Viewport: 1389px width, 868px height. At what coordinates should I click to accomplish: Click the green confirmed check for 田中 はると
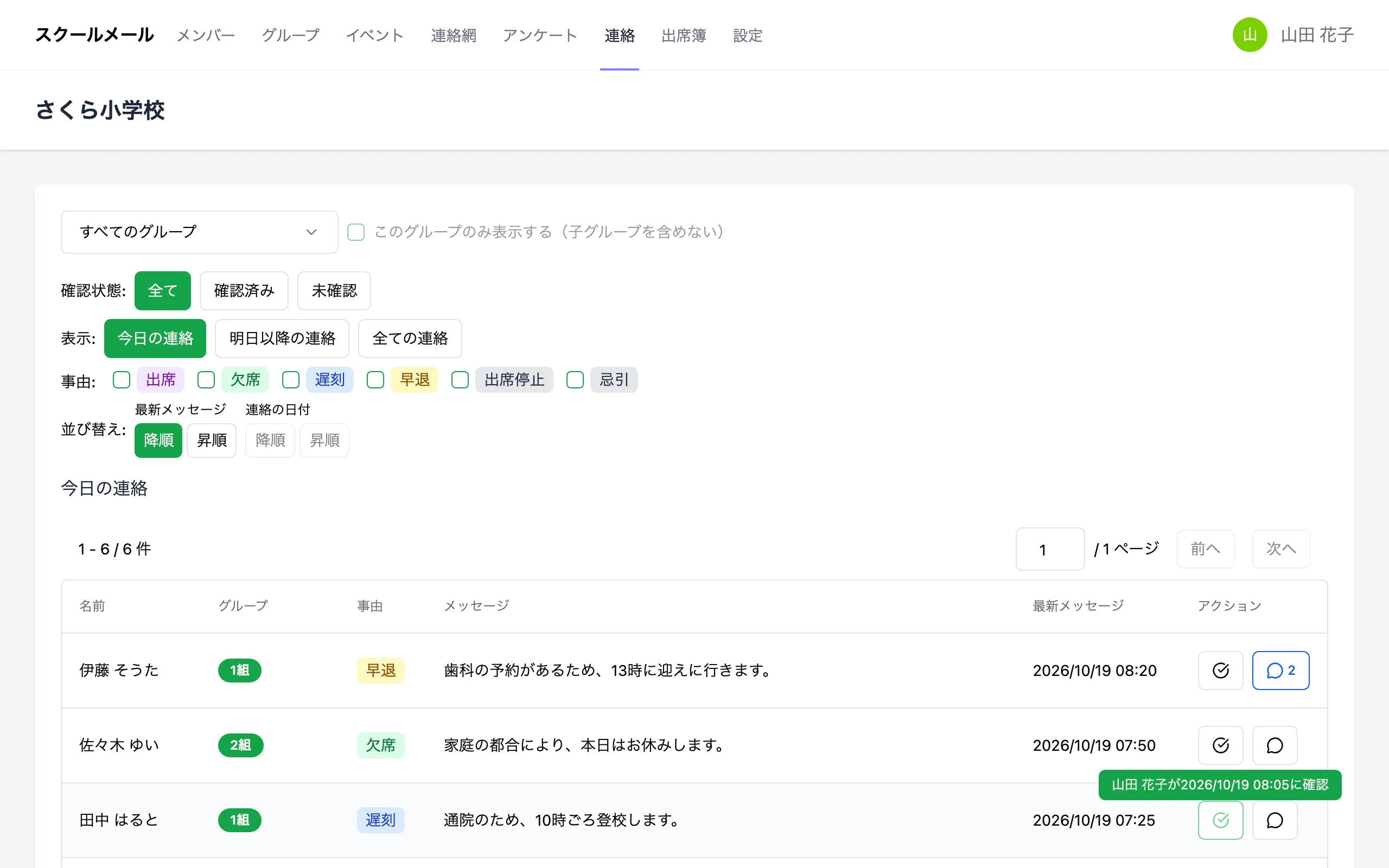[1220, 820]
